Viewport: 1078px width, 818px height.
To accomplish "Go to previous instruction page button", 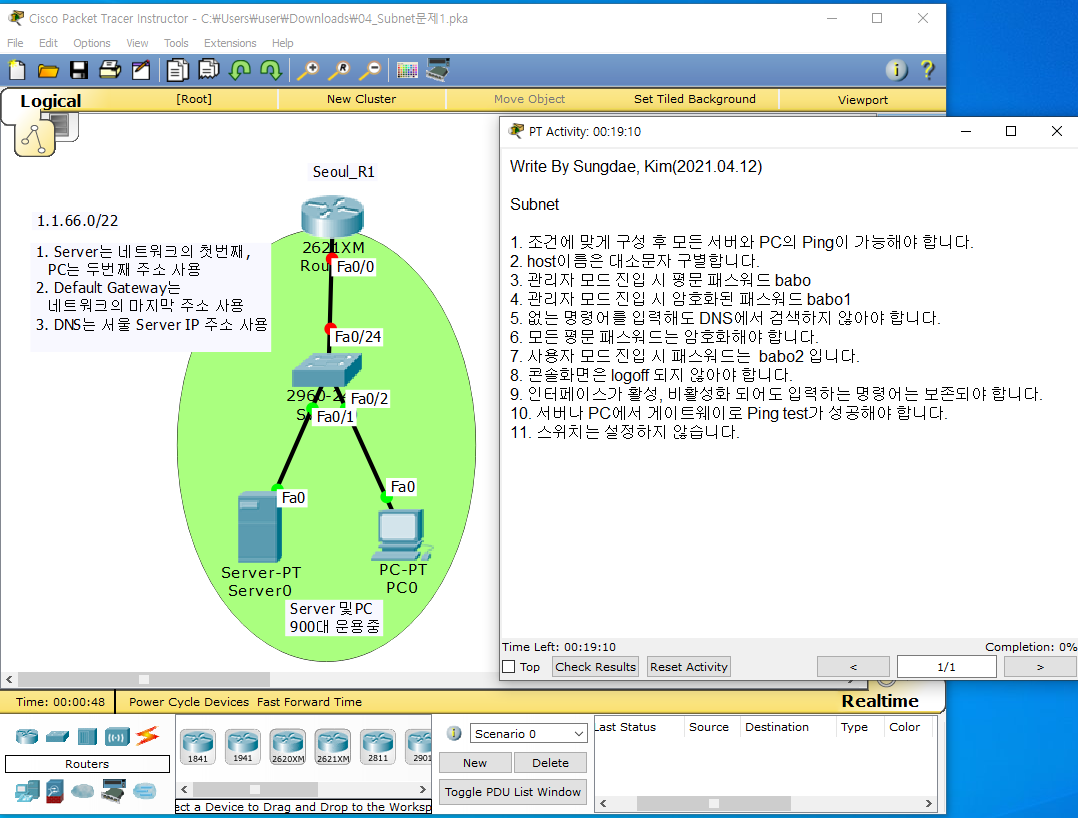I will [853, 667].
